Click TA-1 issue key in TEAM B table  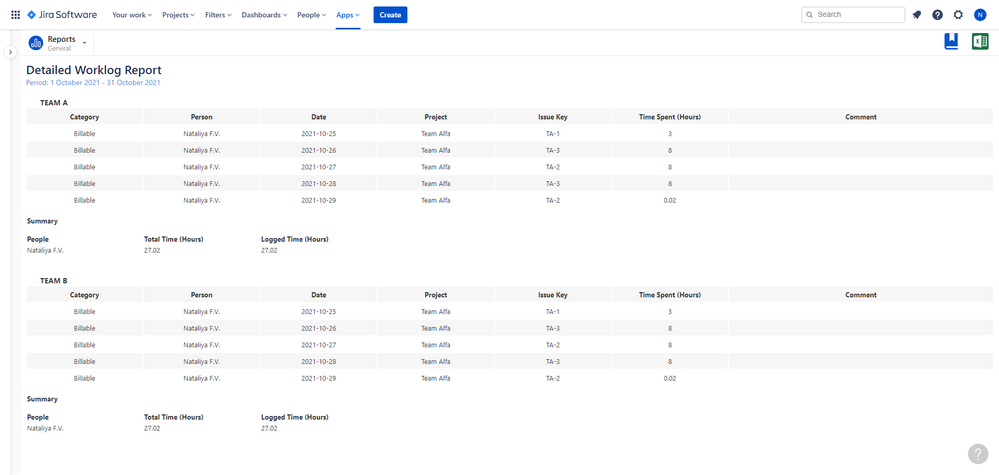click(x=552, y=311)
